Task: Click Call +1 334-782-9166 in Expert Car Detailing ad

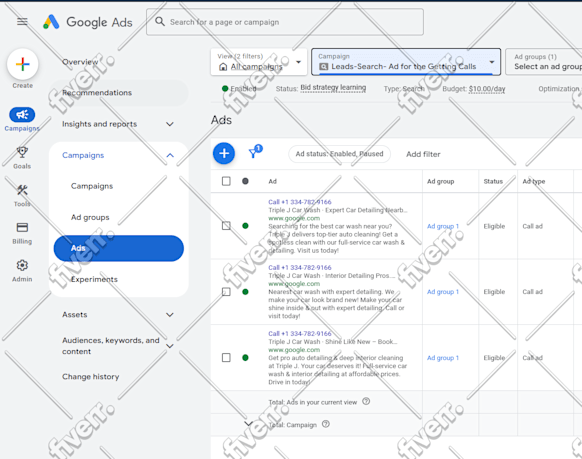Action: pyautogui.click(x=300, y=202)
